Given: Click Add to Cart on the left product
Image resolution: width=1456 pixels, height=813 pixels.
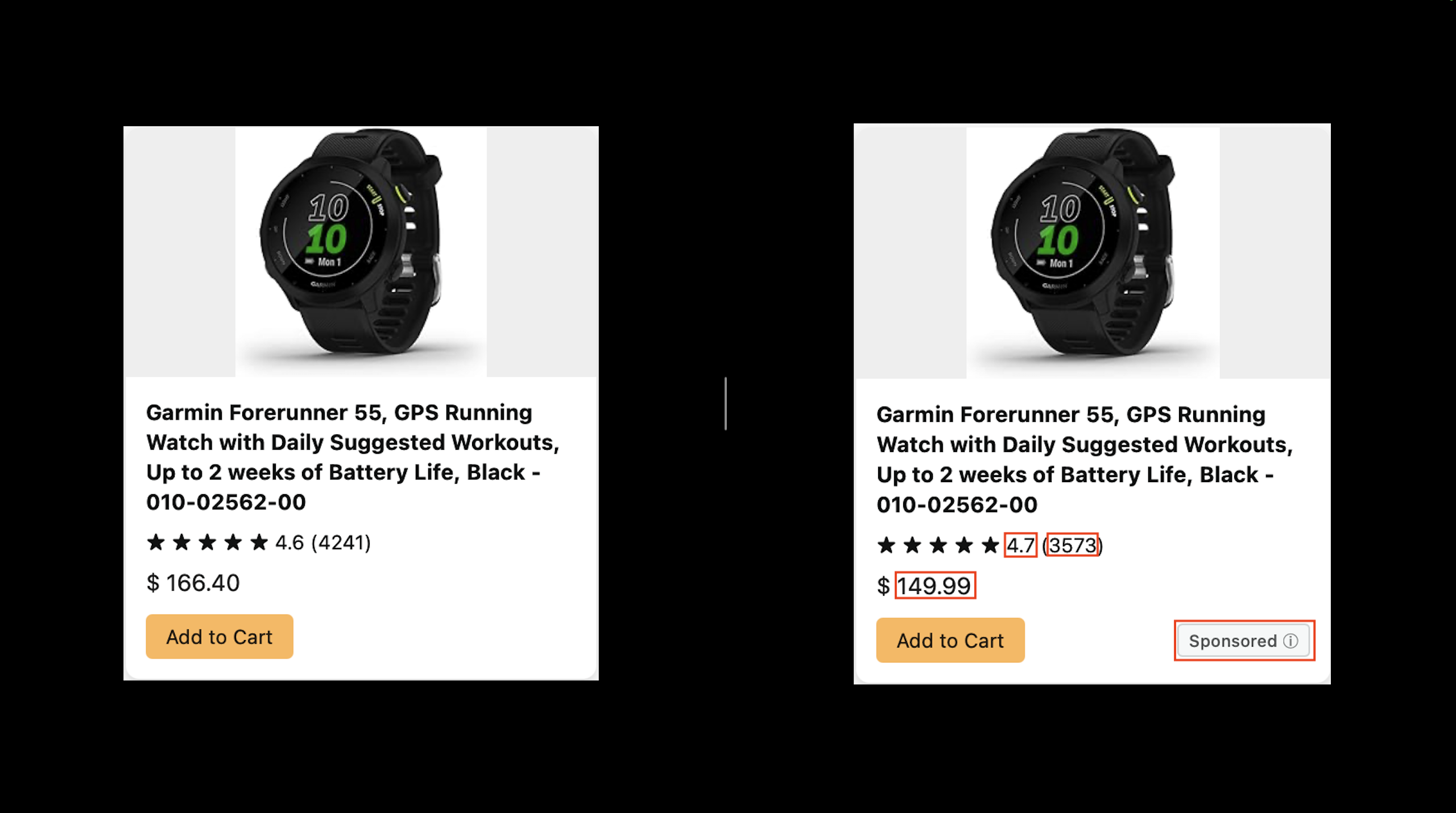Looking at the screenshot, I should 219,637.
